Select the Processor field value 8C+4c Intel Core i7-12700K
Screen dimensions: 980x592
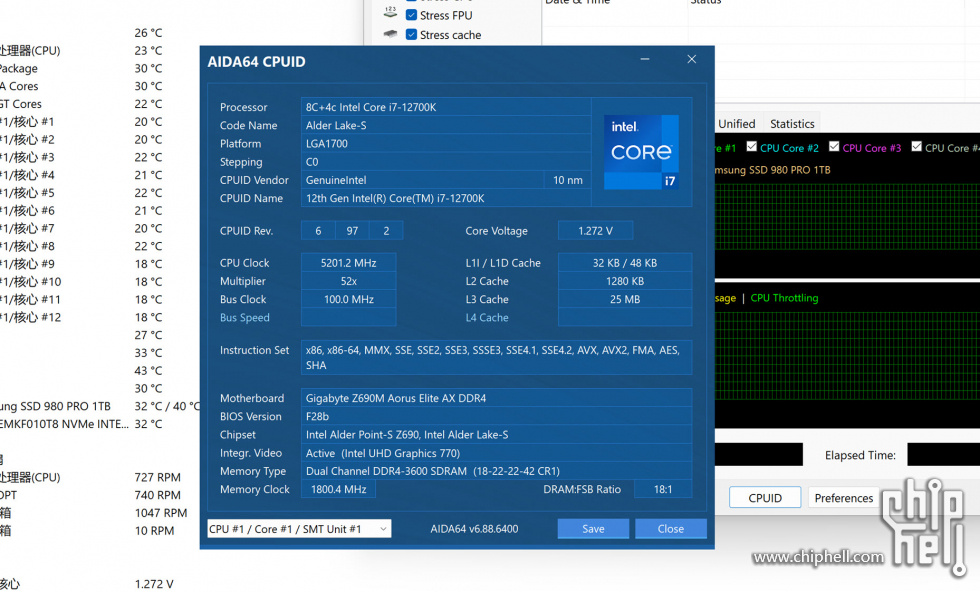point(446,107)
